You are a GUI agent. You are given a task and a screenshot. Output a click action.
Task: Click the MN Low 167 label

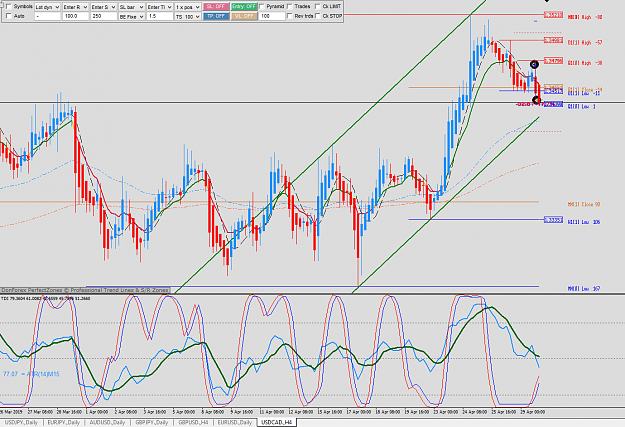point(584,288)
